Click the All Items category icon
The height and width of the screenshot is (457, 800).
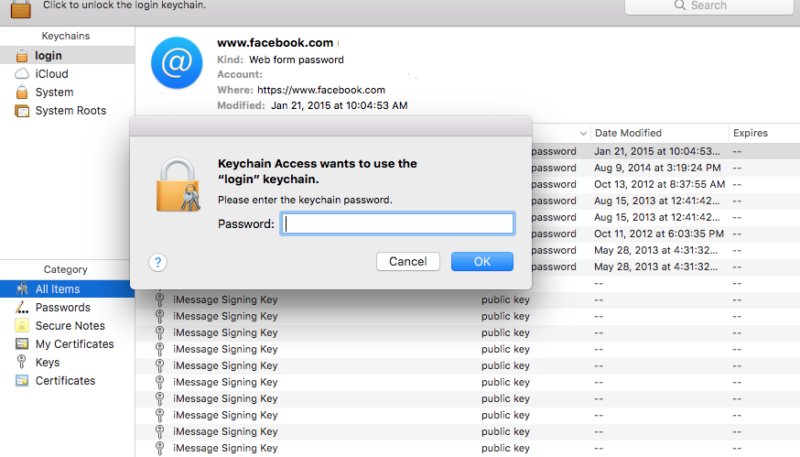(22, 289)
